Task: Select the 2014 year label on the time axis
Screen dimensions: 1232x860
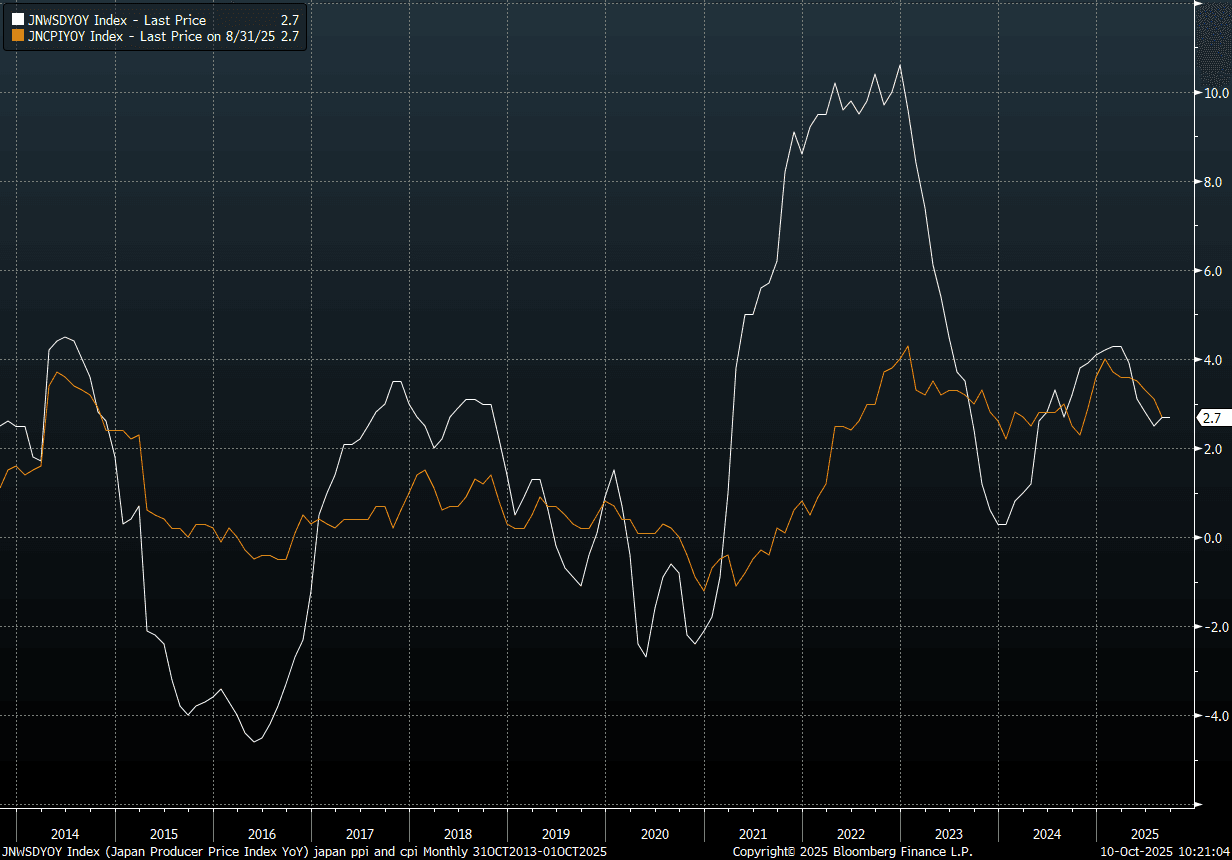Action: [x=65, y=834]
